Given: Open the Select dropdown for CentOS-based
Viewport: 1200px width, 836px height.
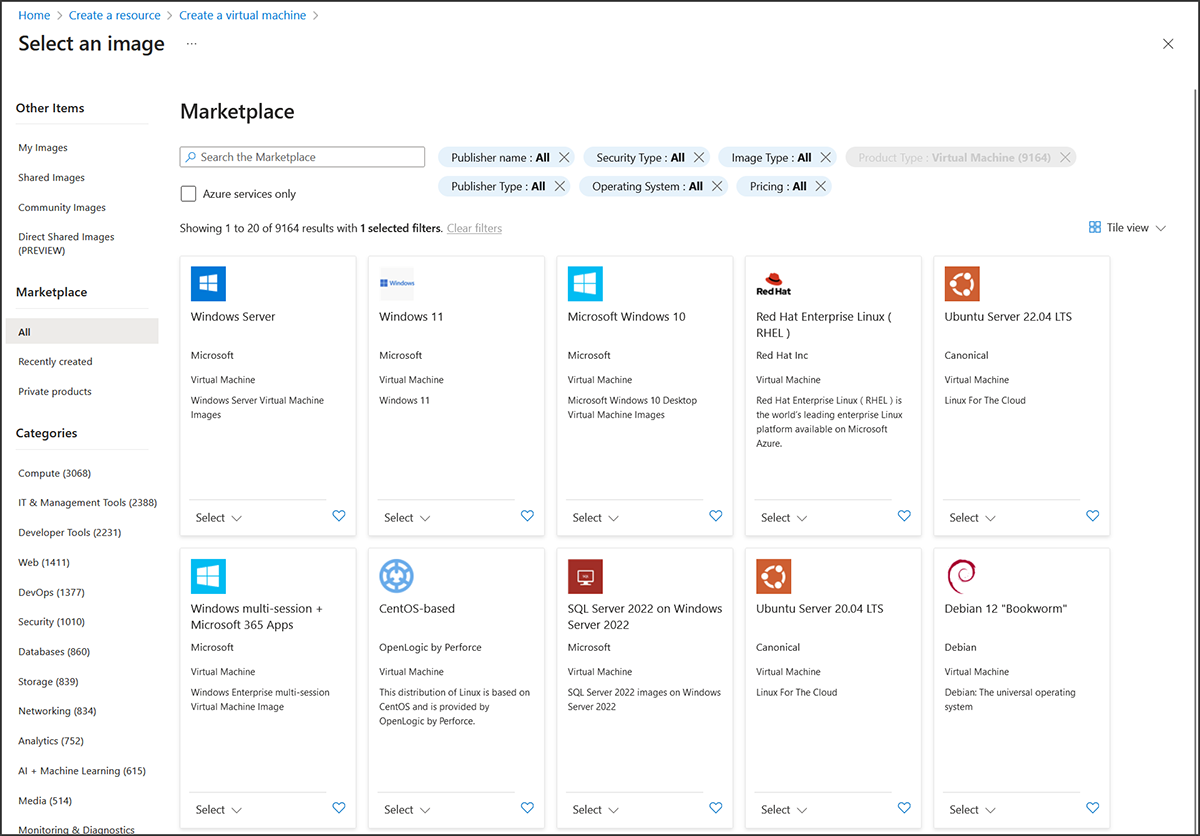Looking at the screenshot, I should pyautogui.click(x=407, y=810).
